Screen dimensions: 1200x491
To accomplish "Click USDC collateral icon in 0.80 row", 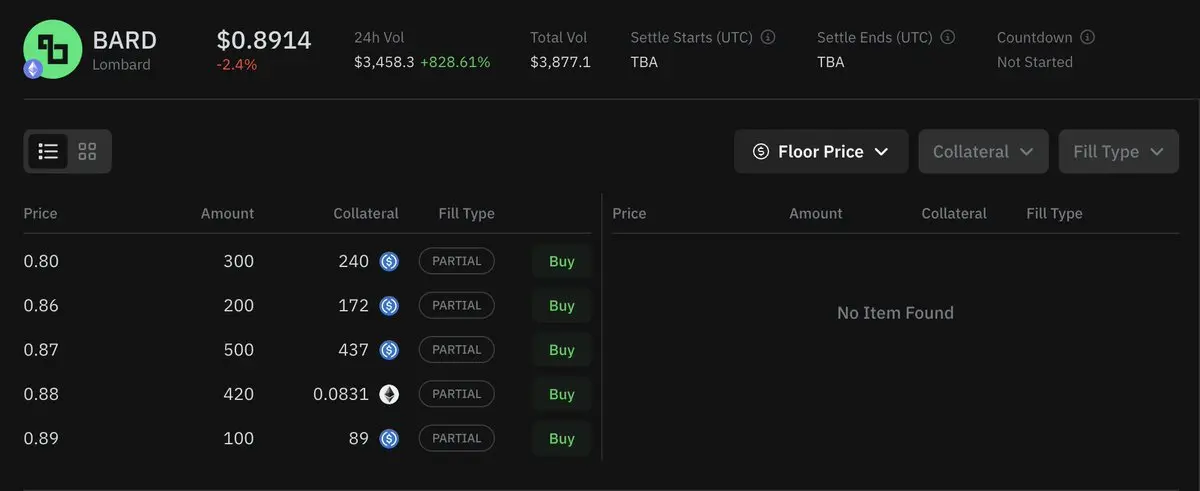I will tap(389, 262).
